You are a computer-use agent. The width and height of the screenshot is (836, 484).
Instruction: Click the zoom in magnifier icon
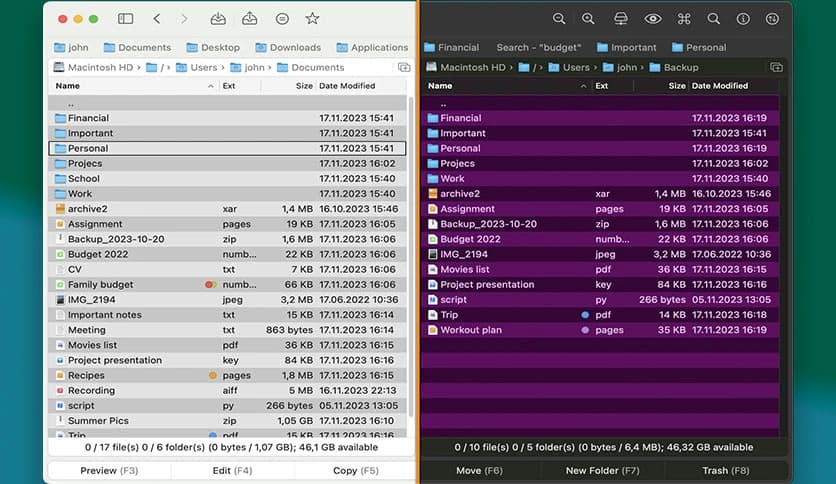coord(588,19)
